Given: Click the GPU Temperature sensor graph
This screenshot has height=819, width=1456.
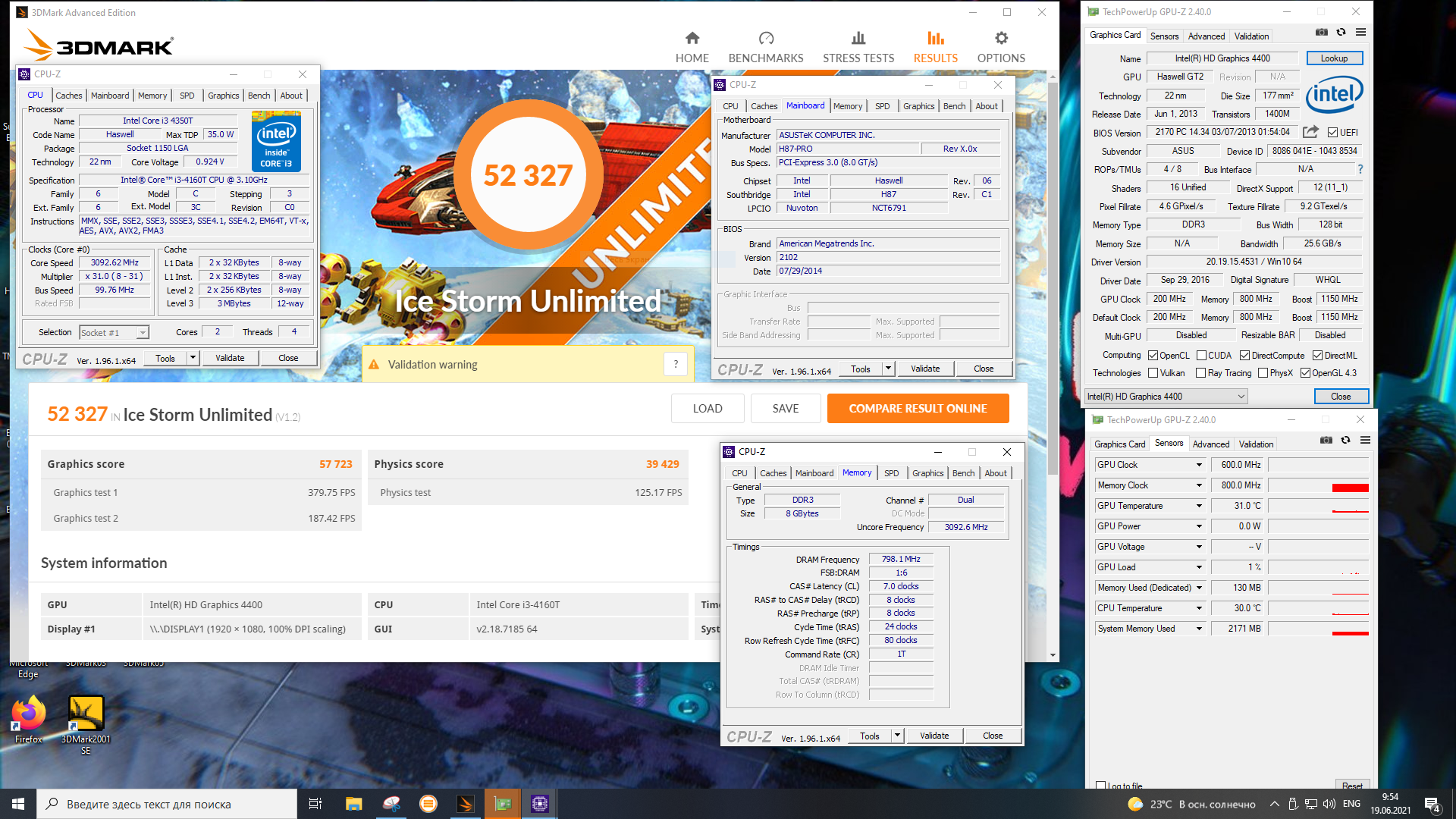Looking at the screenshot, I should tap(1318, 506).
